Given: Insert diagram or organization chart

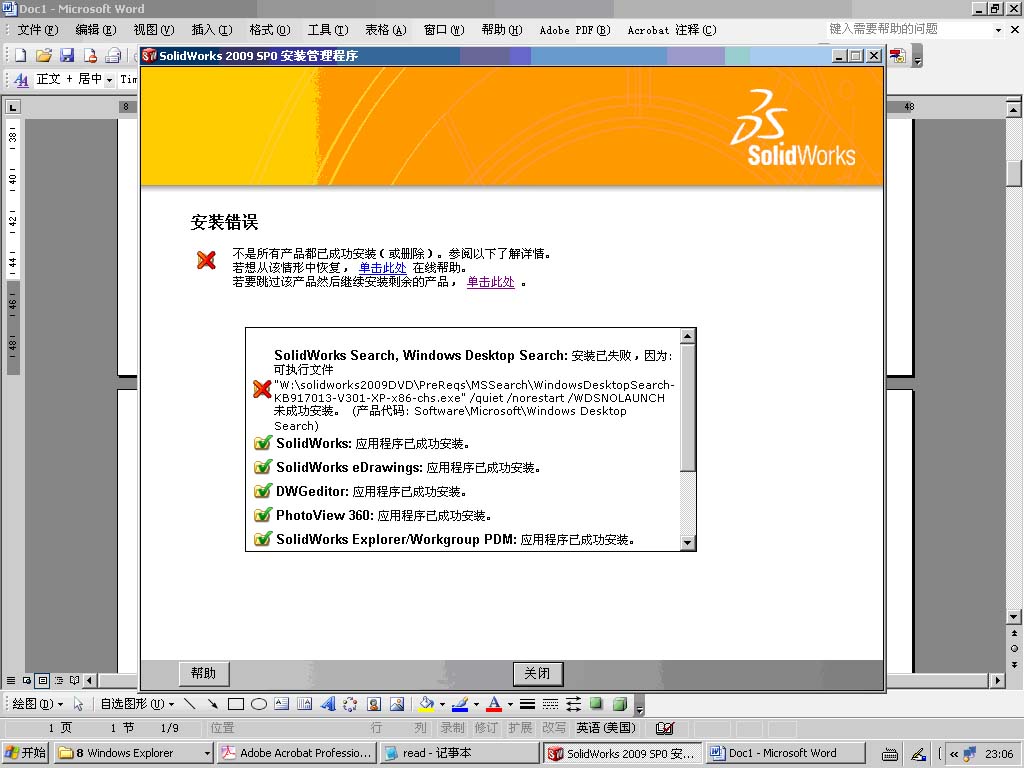Looking at the screenshot, I should pos(350,704).
